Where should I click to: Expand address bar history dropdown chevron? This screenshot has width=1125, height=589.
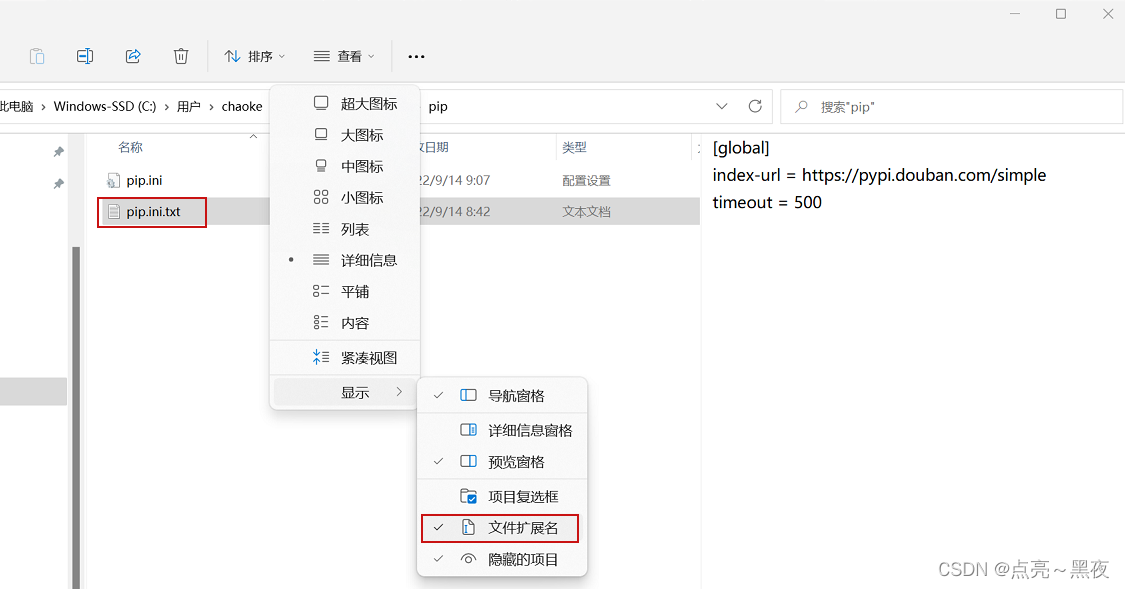(x=722, y=106)
